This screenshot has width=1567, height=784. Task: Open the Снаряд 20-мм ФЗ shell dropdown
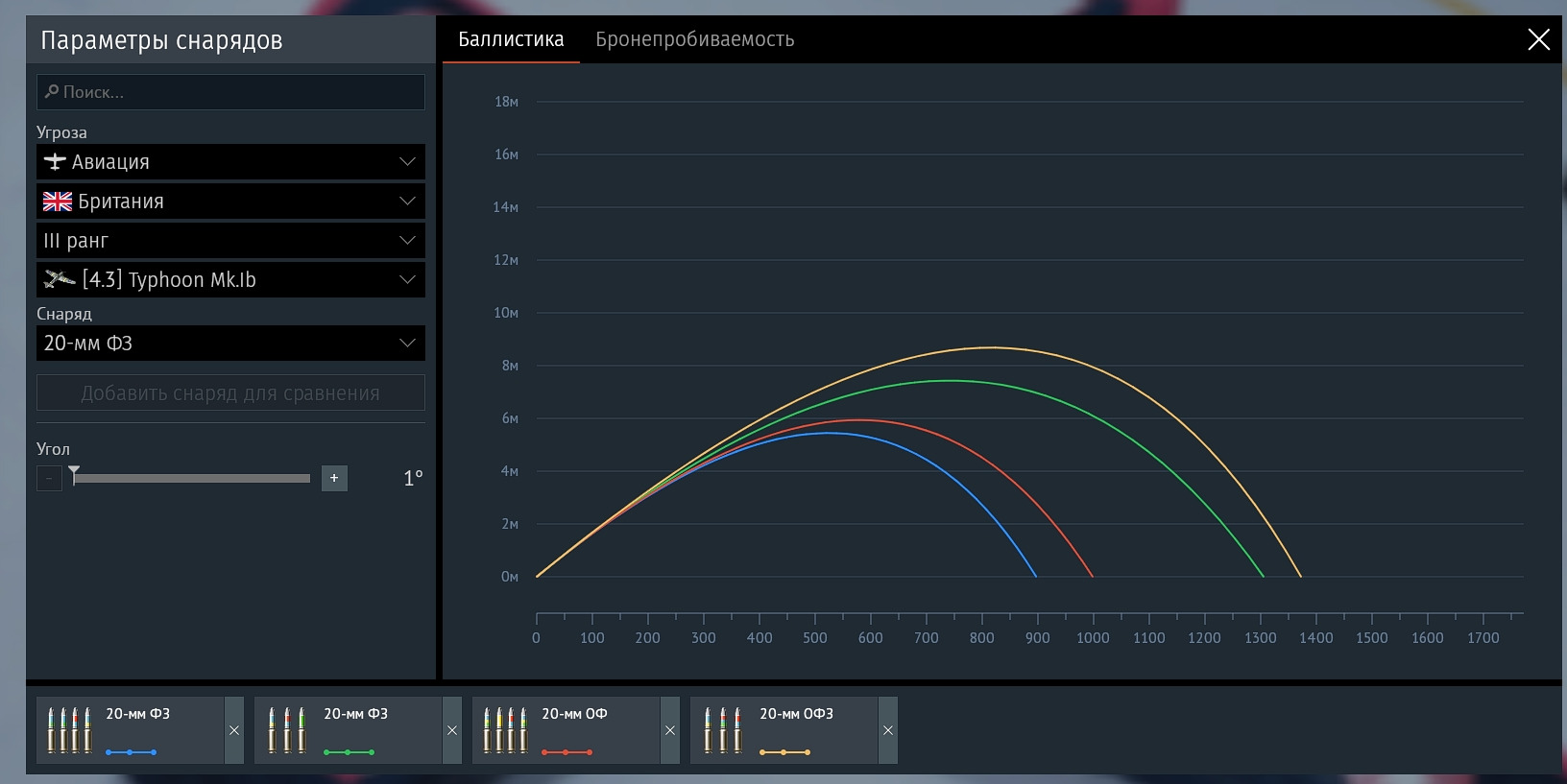click(x=230, y=344)
